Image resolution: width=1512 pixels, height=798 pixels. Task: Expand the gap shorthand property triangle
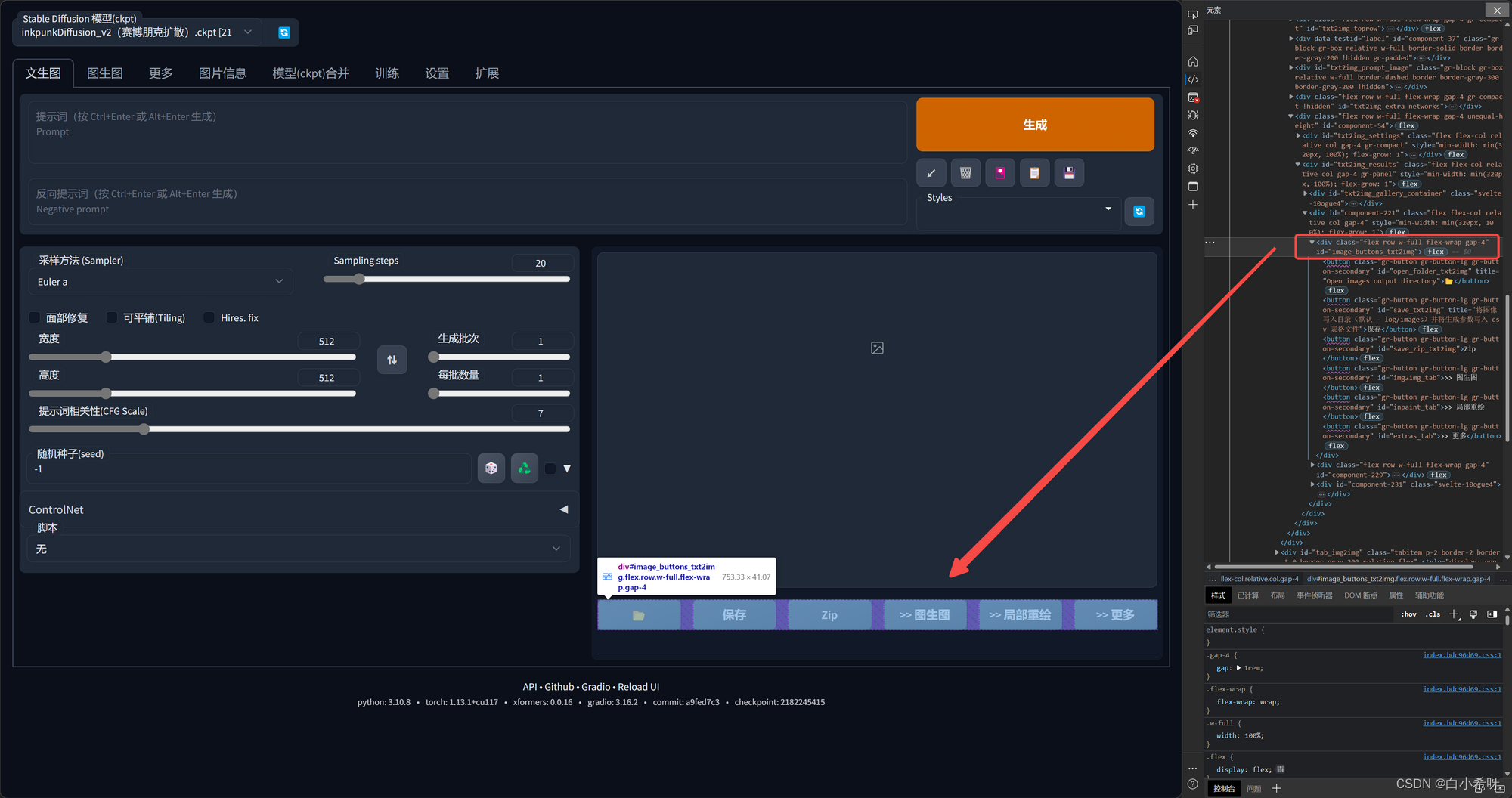[x=1238, y=668]
